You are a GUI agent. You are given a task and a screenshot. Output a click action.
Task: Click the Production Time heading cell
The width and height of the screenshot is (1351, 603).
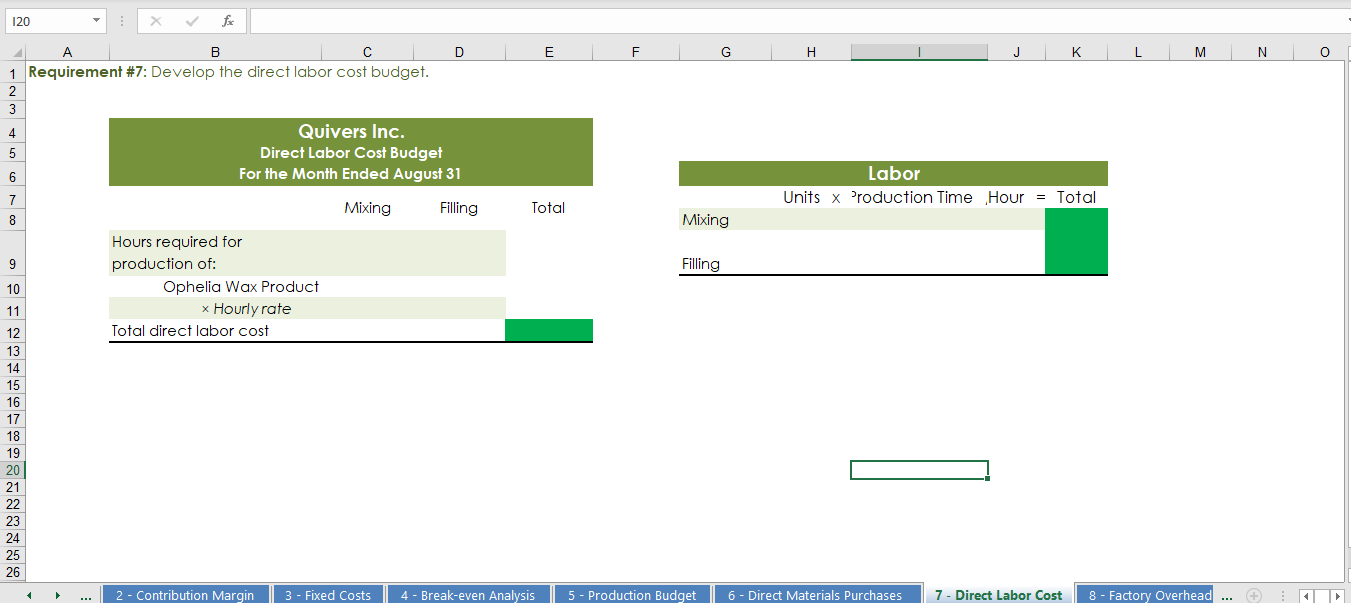coord(912,197)
